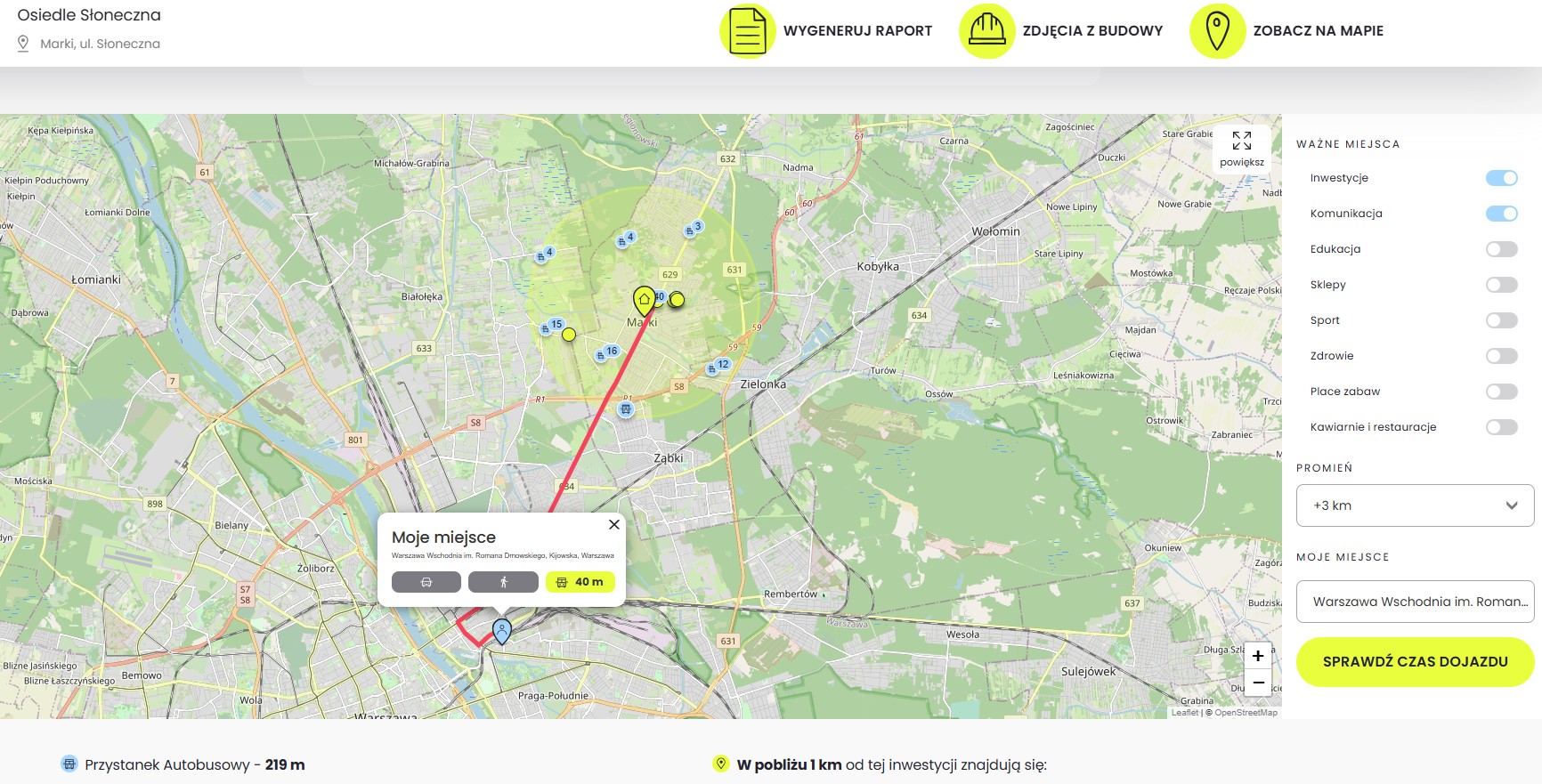Open the Promień +3 km dropdown
The image size is (1542, 784).
coord(1415,505)
